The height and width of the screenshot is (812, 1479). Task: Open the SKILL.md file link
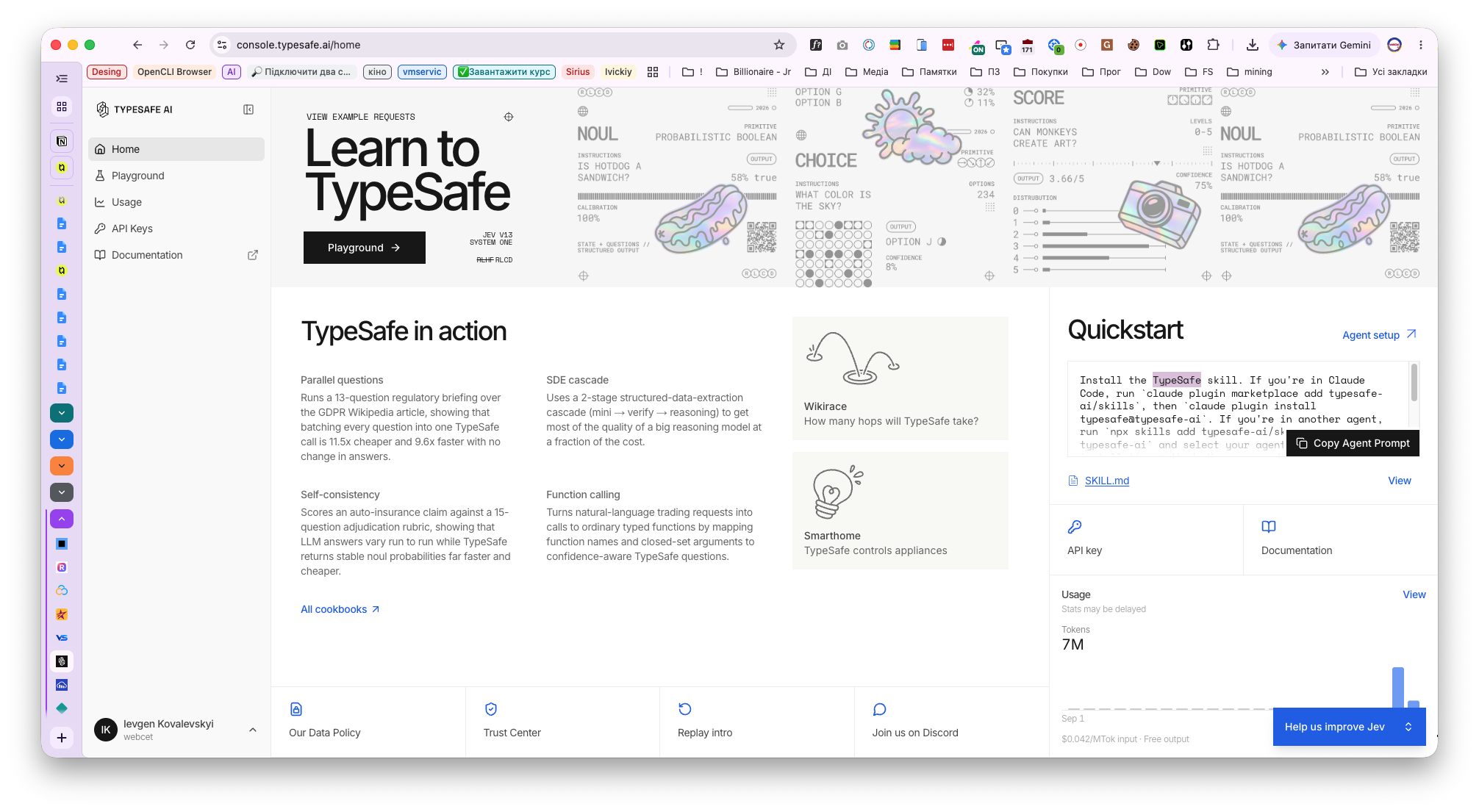point(1106,481)
